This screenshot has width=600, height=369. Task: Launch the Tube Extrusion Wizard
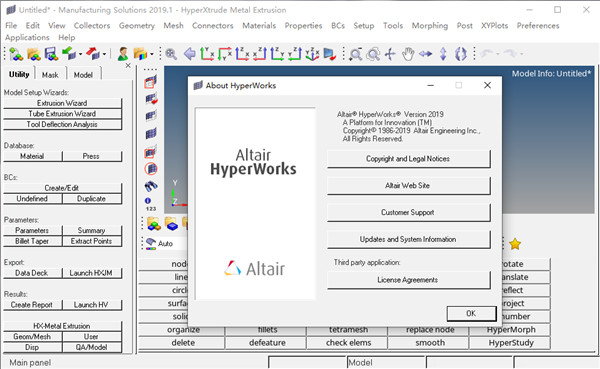[x=62, y=114]
